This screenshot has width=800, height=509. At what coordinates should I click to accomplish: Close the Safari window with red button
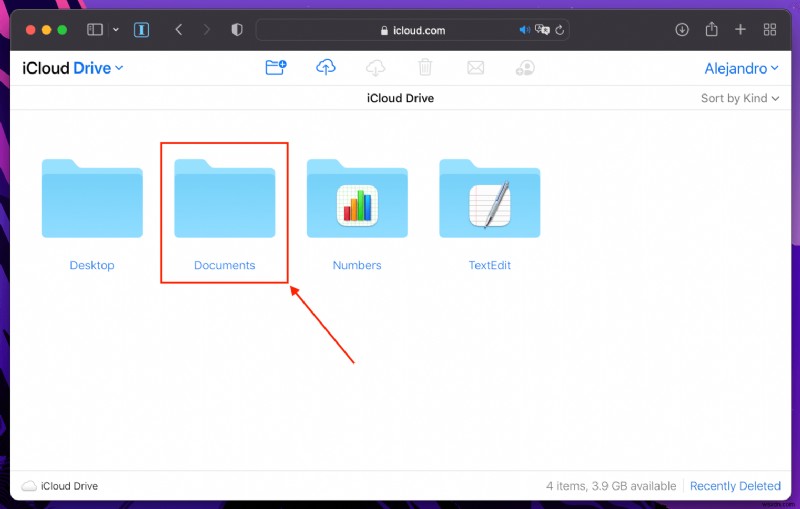click(30, 30)
